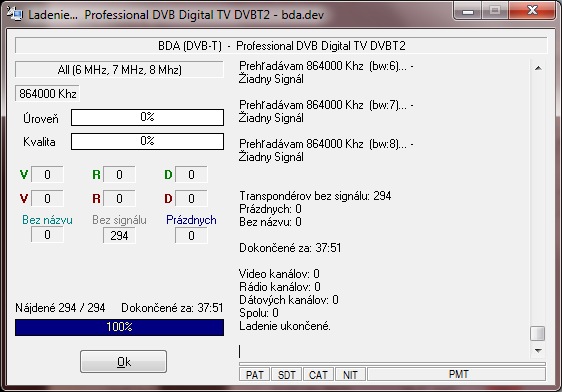Click log line 'Rádio kanálov: 0'
The height and width of the screenshot is (392, 562).
tap(280, 287)
